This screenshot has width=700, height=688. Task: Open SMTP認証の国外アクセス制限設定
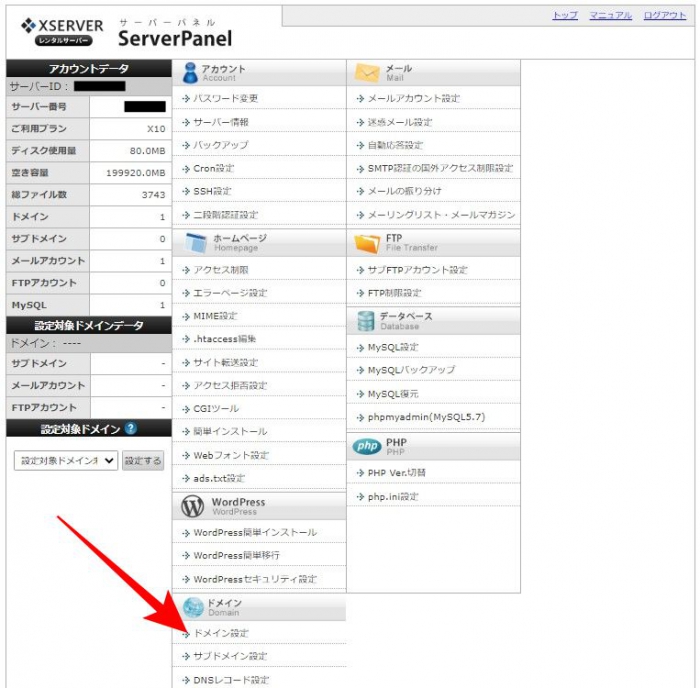(x=440, y=168)
